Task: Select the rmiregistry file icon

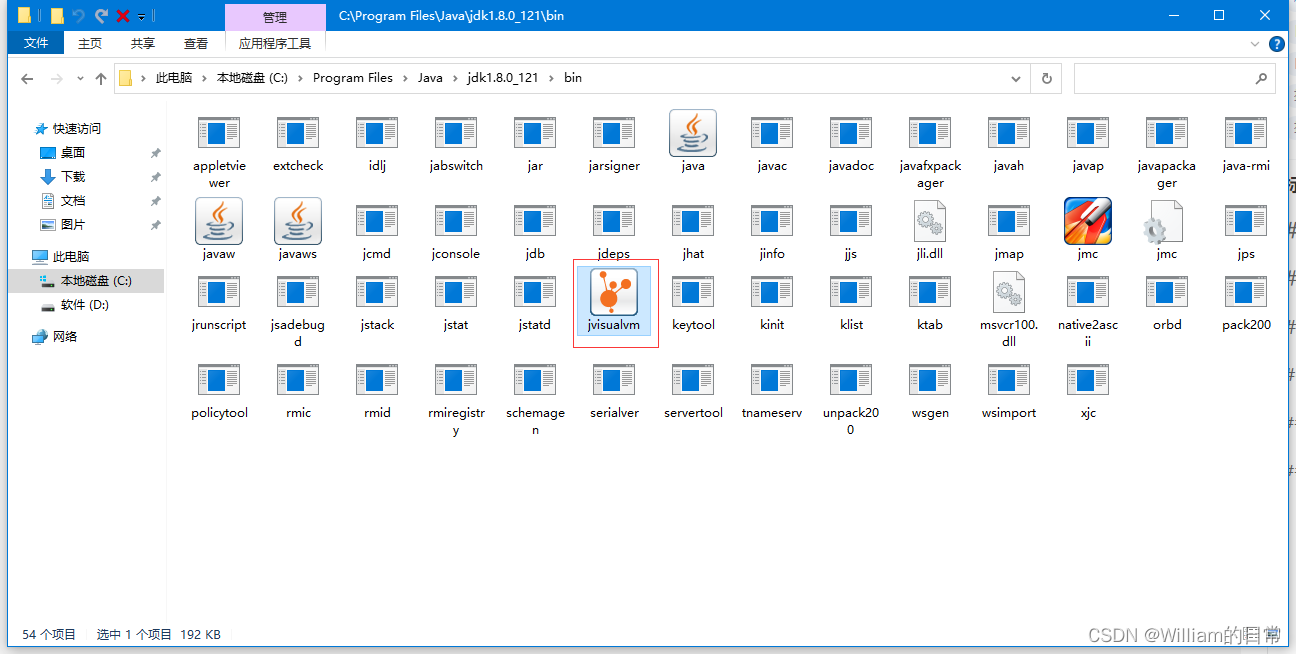Action: pos(456,380)
